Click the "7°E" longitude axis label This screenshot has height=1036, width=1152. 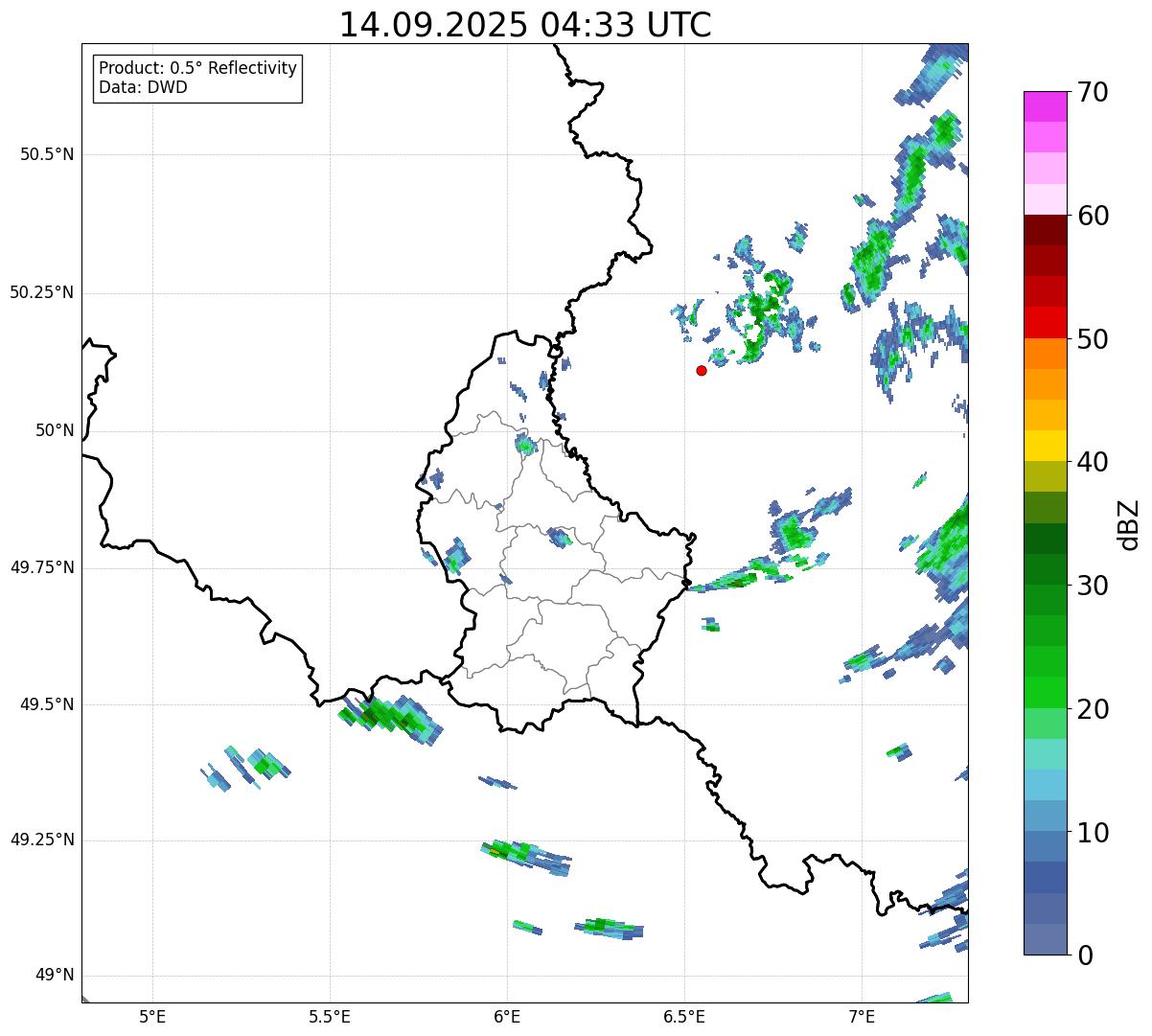point(862,1016)
